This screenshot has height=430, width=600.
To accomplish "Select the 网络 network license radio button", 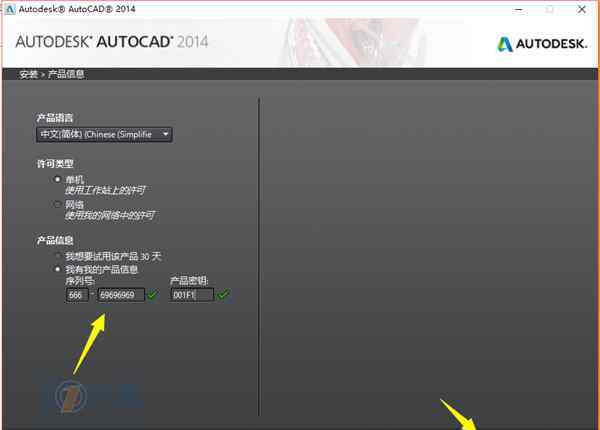I will point(57,204).
